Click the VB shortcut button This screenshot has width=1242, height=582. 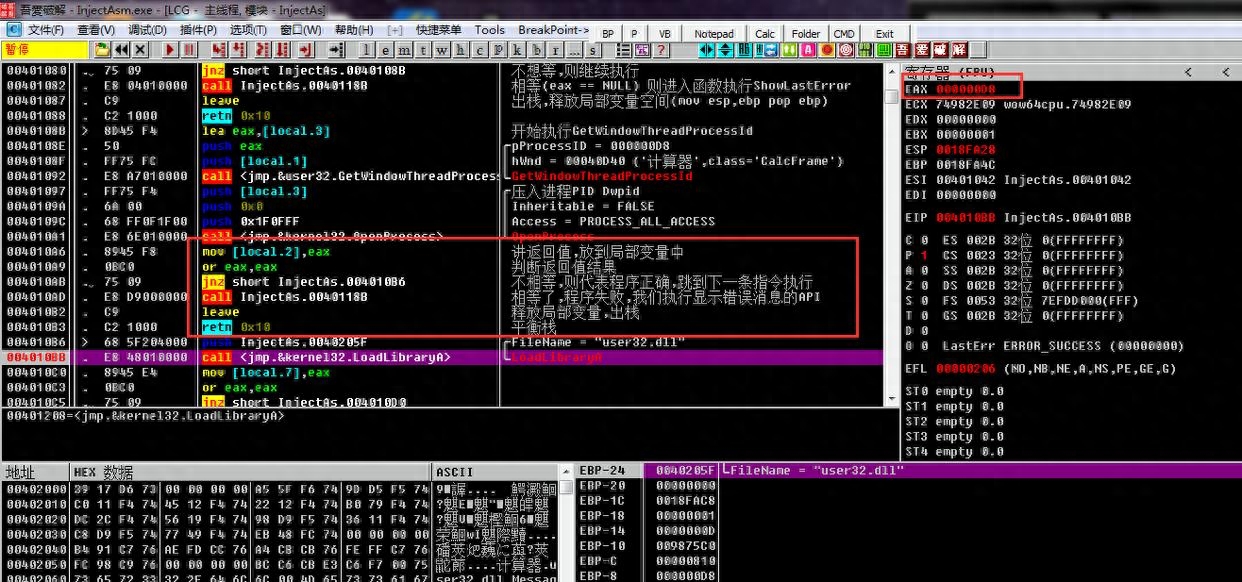[x=665, y=33]
